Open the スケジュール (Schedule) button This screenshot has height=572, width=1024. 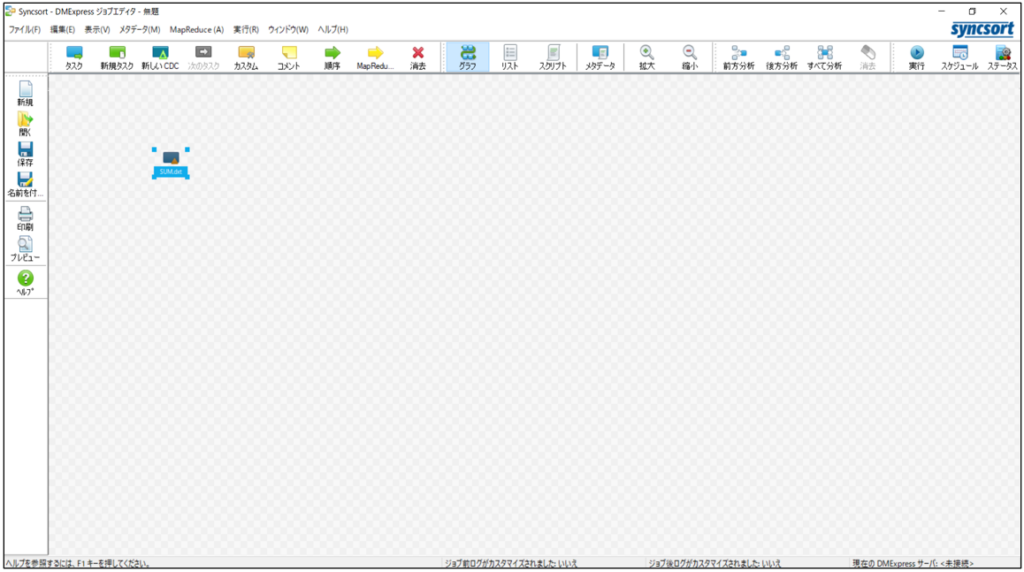coord(960,57)
